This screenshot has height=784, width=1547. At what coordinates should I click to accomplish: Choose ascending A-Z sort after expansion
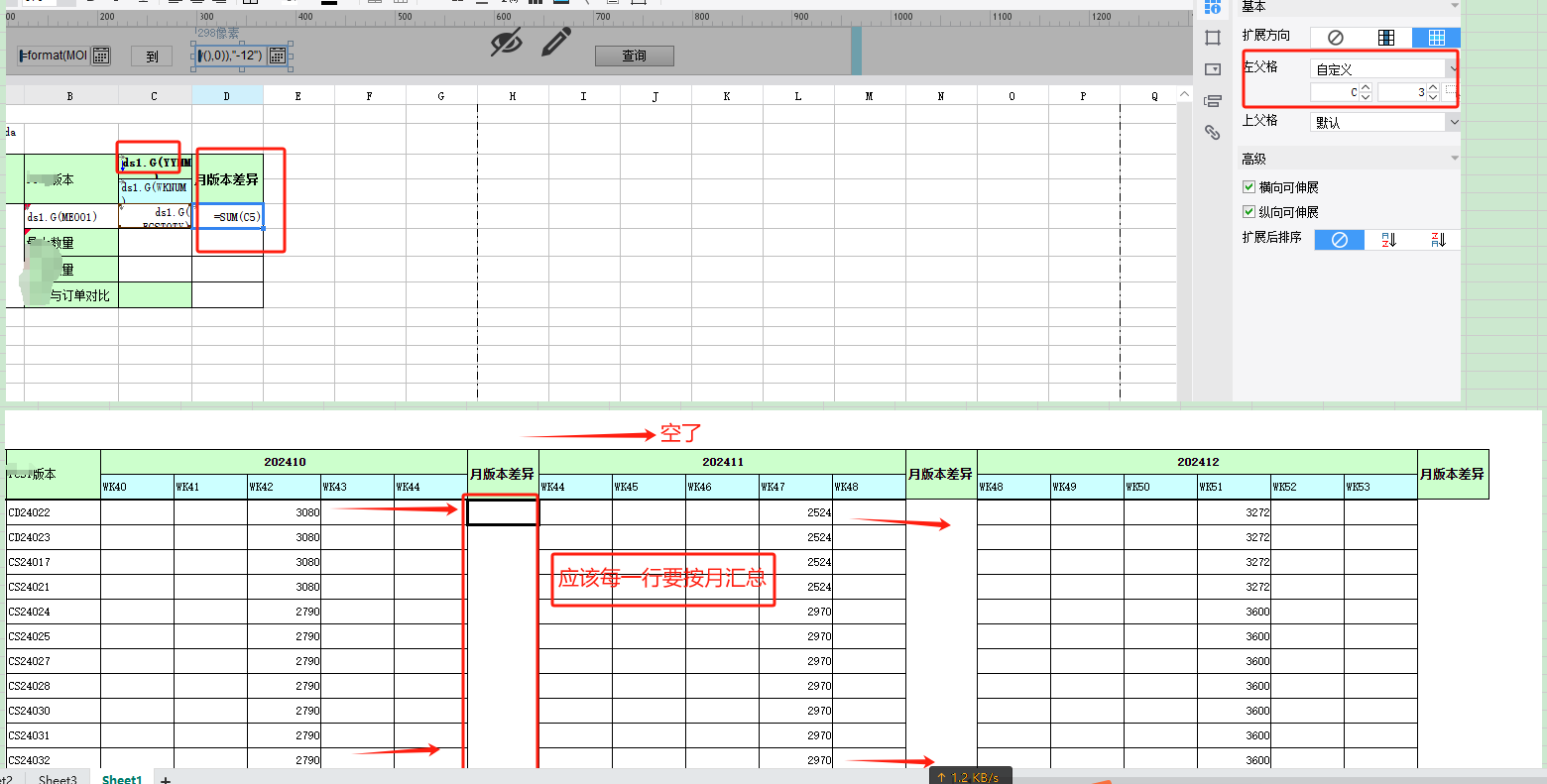(1389, 240)
